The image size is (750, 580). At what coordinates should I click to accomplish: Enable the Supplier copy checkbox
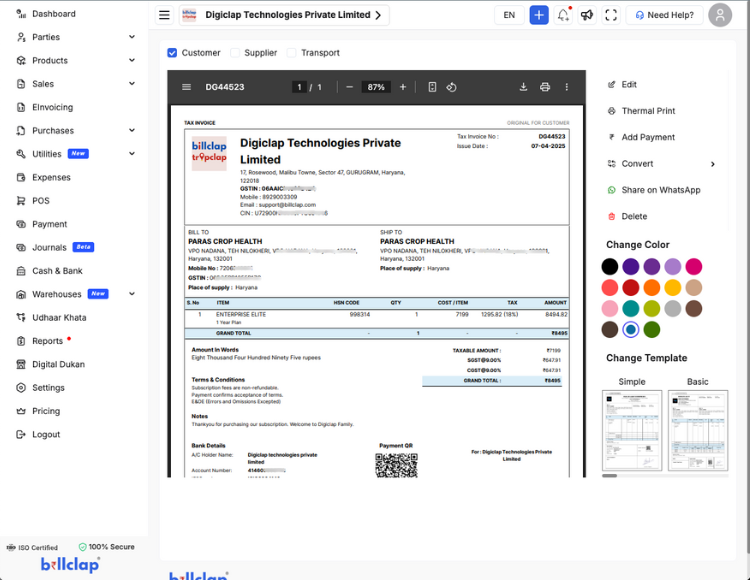click(x=236, y=53)
